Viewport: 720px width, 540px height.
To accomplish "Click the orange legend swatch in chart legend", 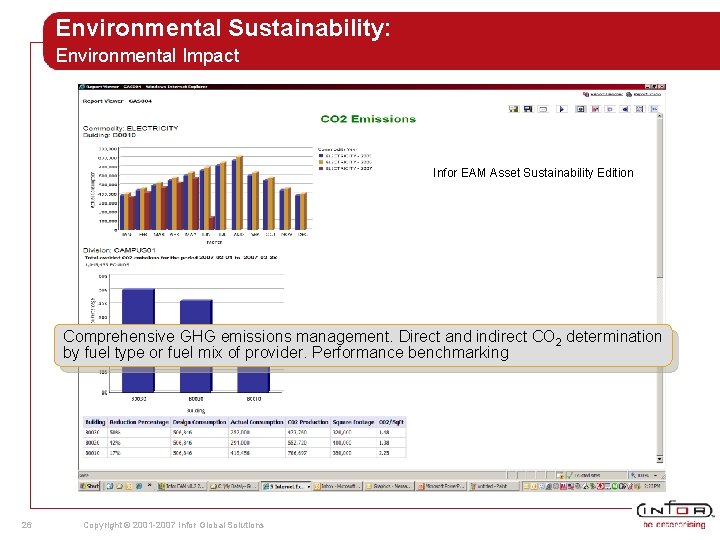I will pos(321,162).
